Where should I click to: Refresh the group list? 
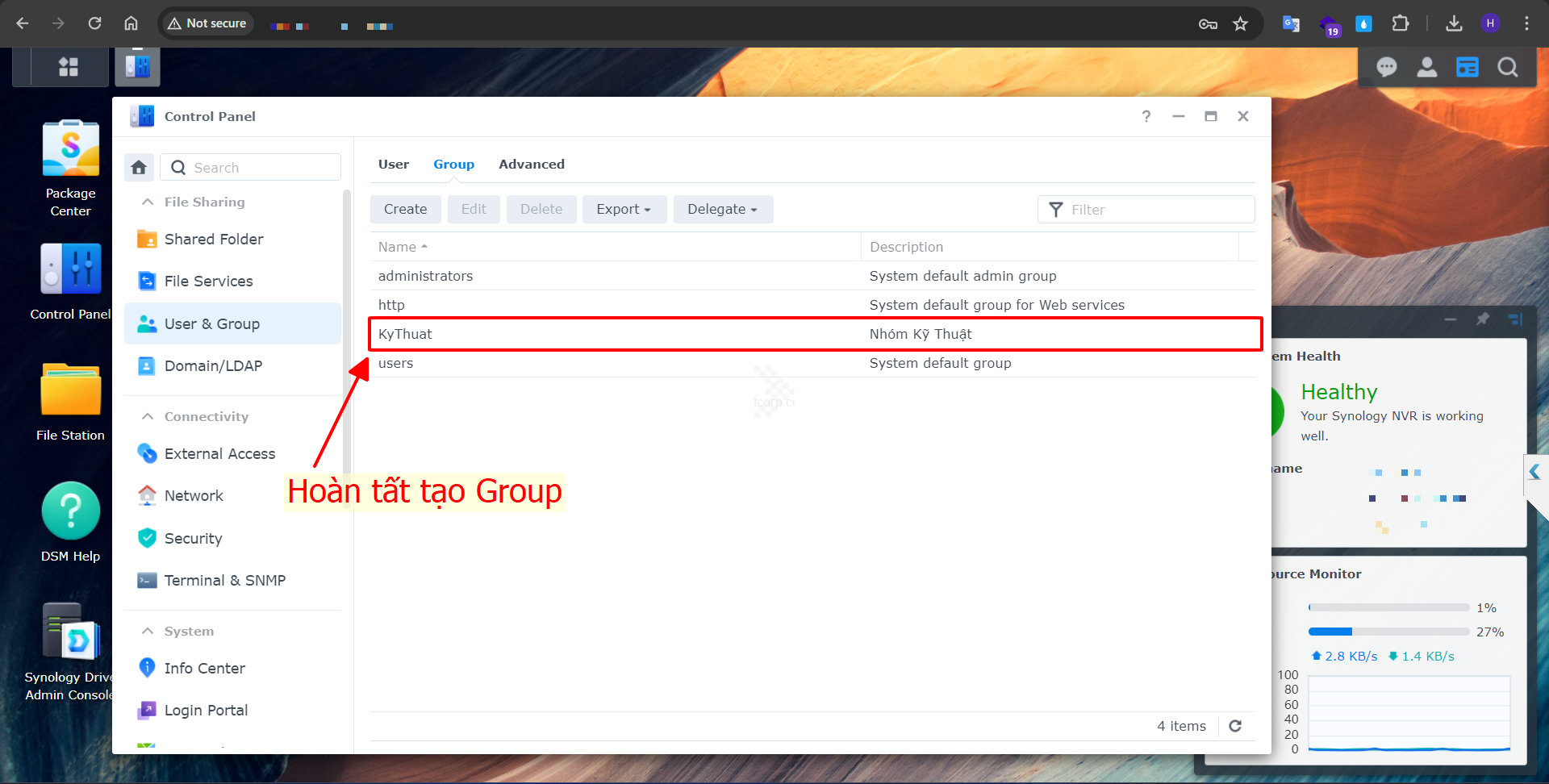[1234, 726]
